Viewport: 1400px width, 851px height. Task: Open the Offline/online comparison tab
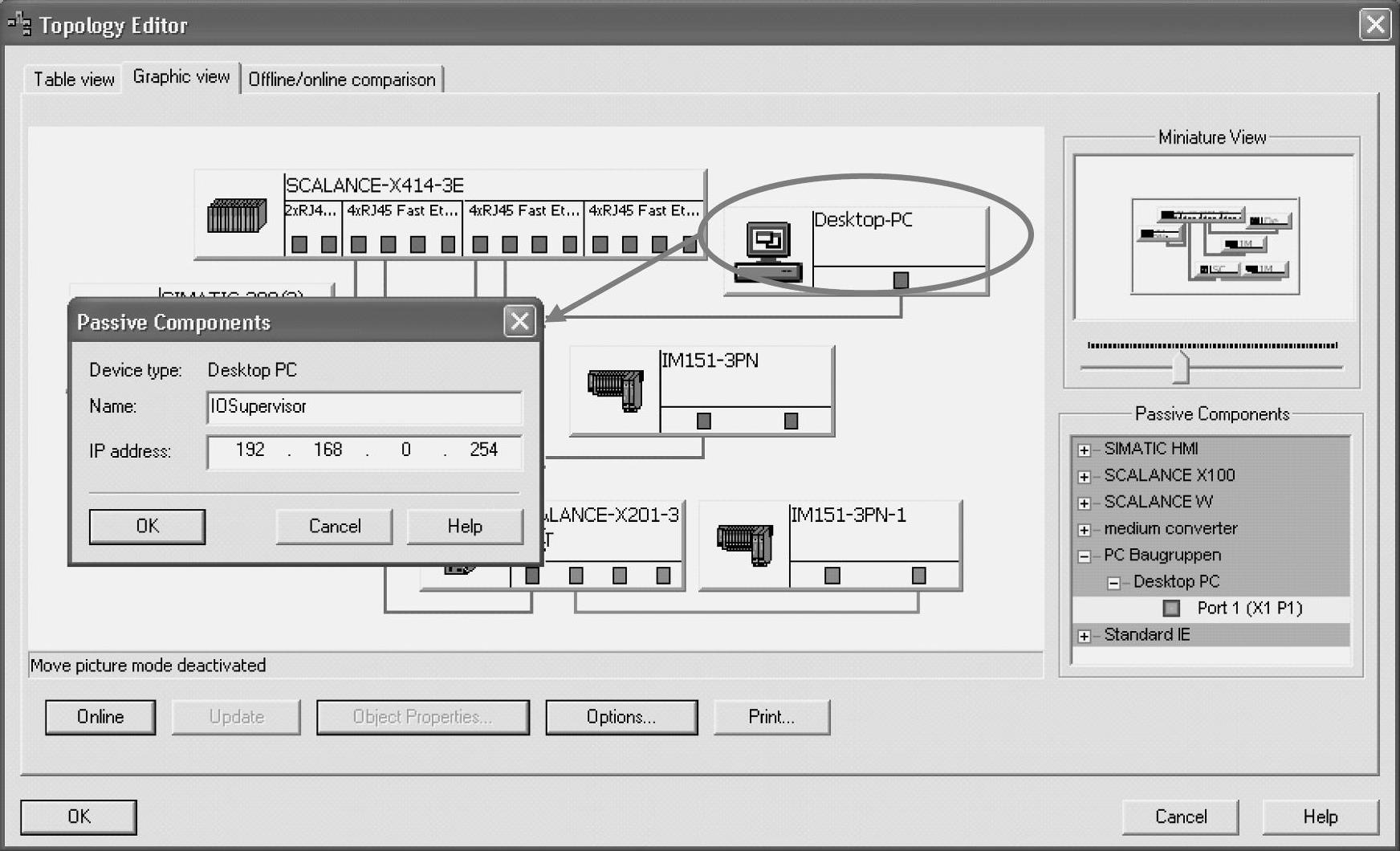[342, 79]
